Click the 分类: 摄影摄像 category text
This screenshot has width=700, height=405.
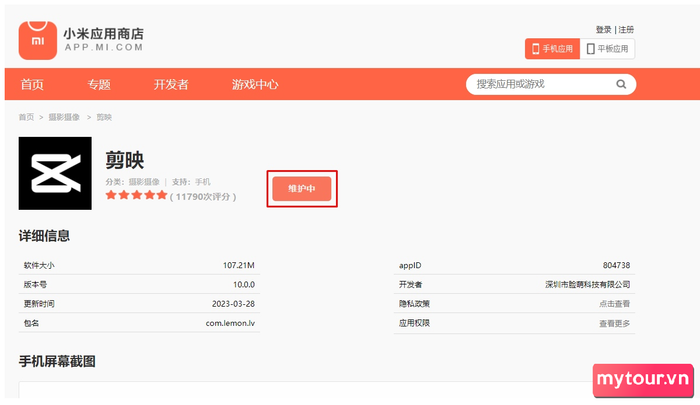tap(133, 182)
